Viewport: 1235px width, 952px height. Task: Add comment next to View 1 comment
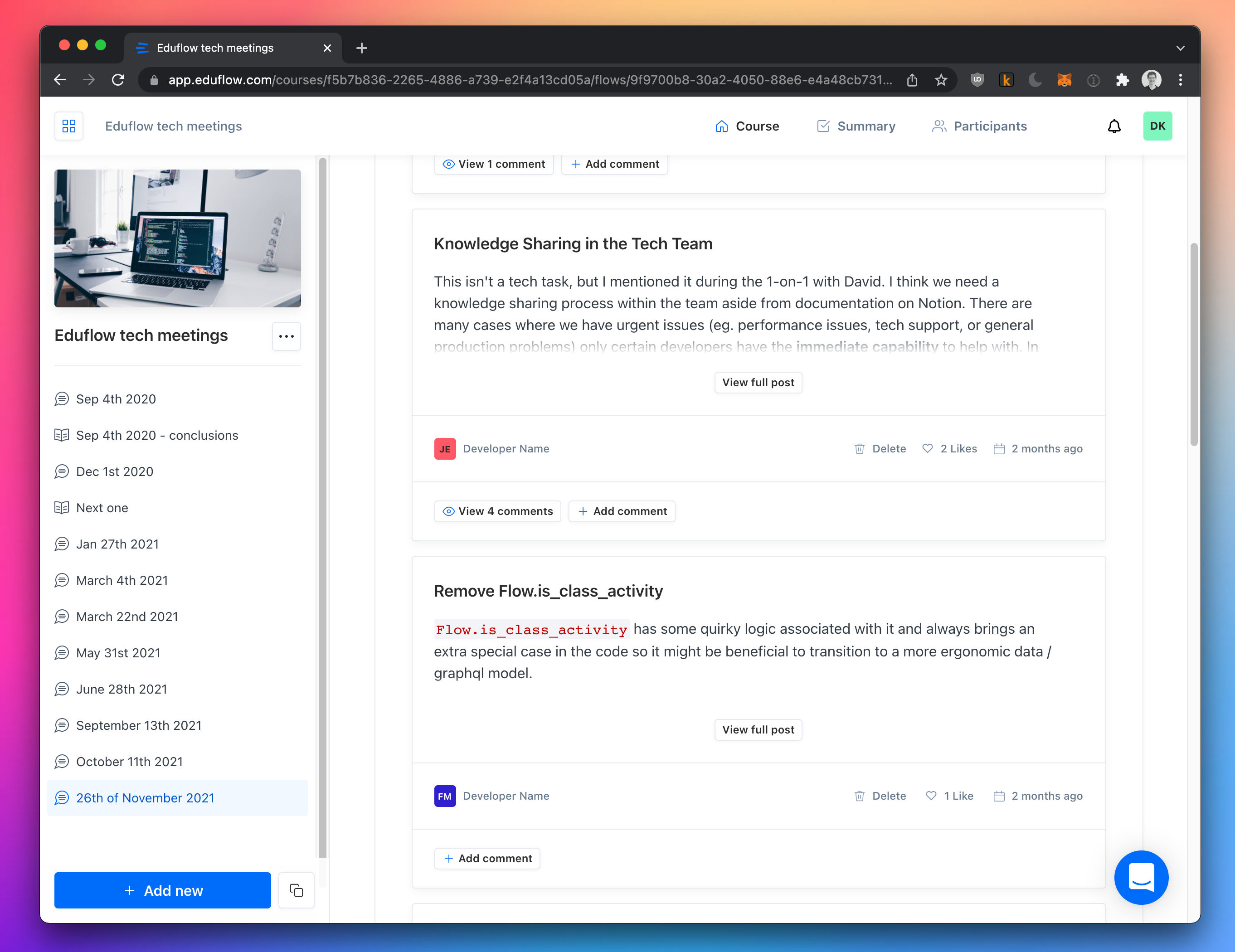pyautogui.click(x=614, y=164)
